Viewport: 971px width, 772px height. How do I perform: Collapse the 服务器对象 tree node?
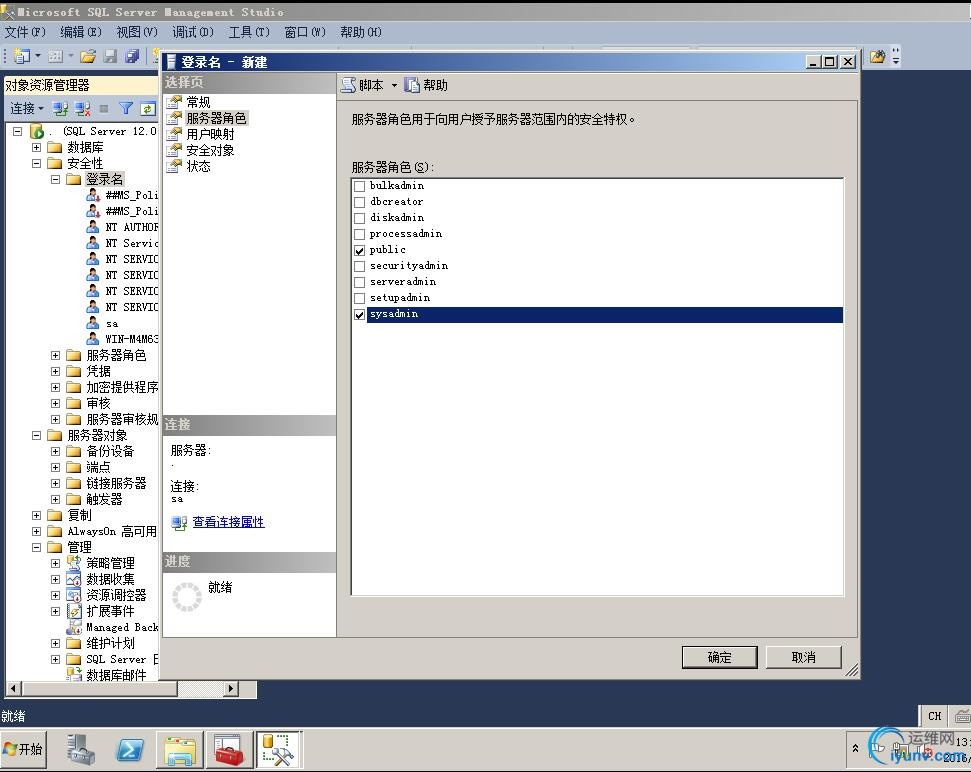coord(37,435)
